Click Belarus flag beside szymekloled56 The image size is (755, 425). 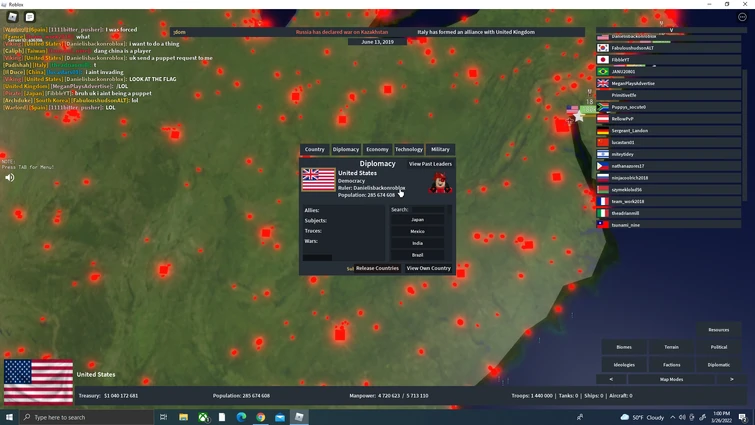click(x=603, y=189)
